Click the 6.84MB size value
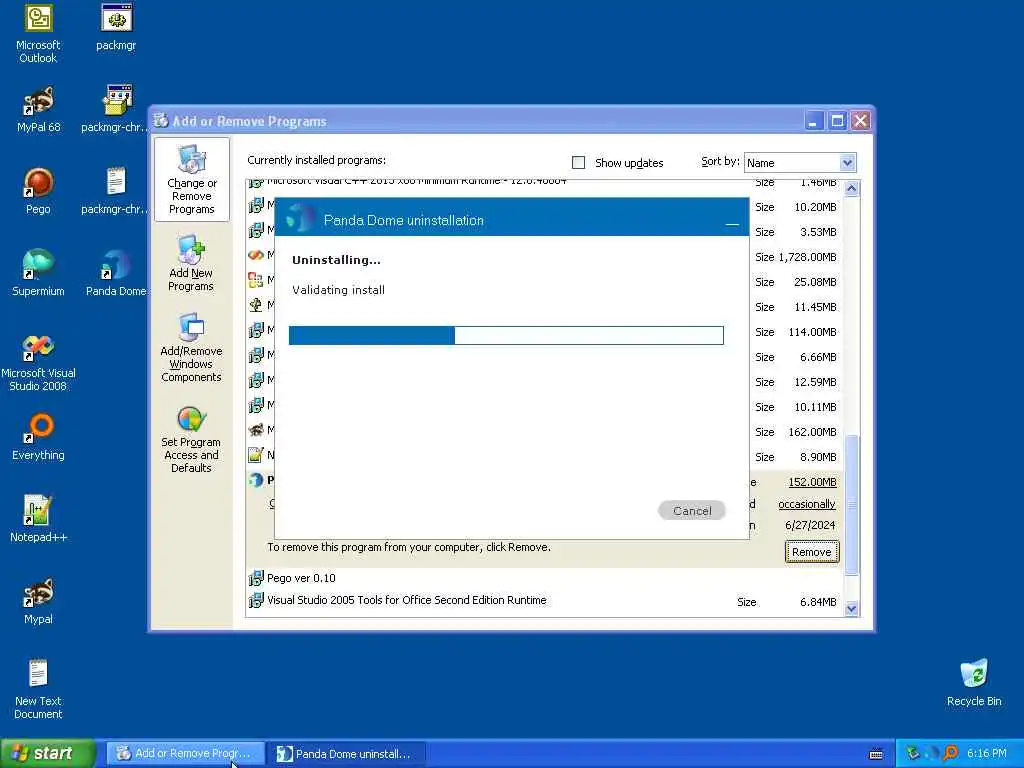 [x=818, y=602]
